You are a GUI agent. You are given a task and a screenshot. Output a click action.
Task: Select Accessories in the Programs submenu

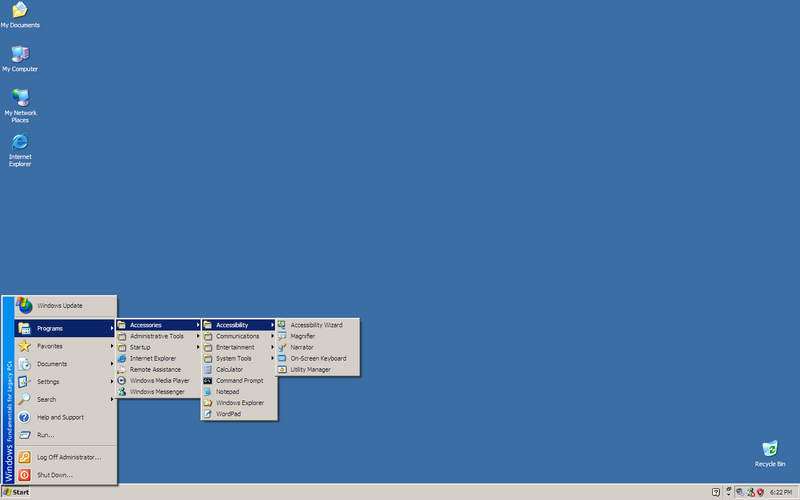[158, 325]
